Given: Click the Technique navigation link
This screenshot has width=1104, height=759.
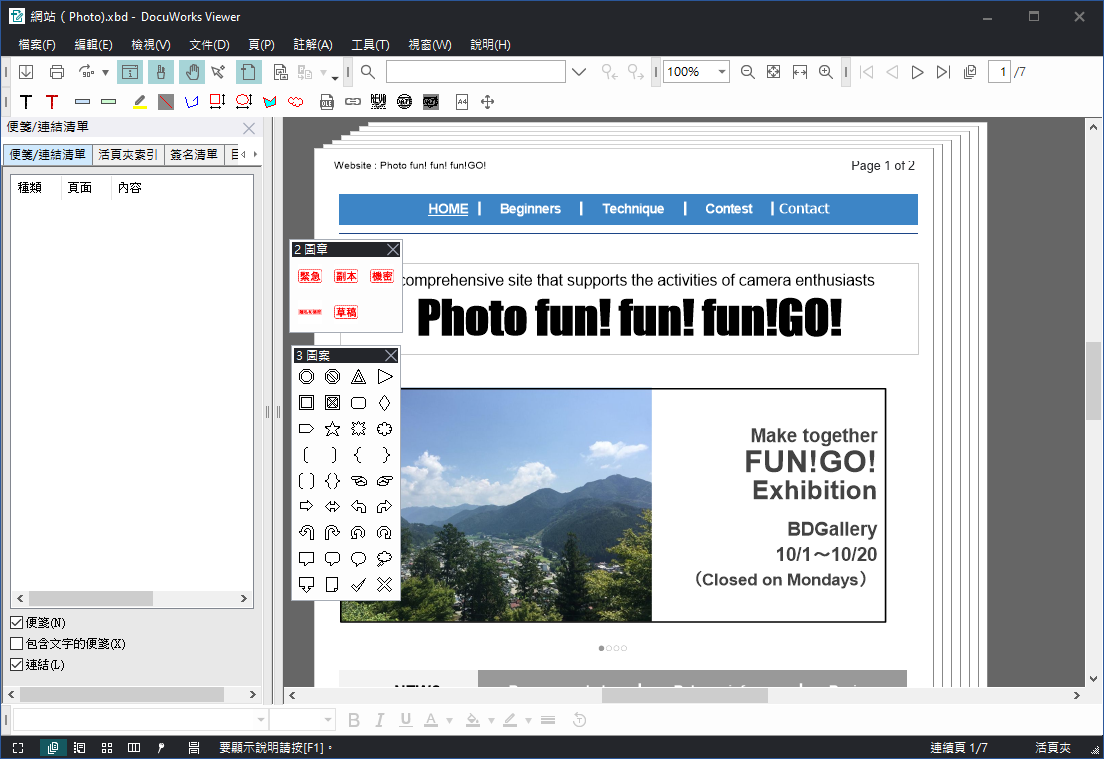Looking at the screenshot, I should 633,208.
